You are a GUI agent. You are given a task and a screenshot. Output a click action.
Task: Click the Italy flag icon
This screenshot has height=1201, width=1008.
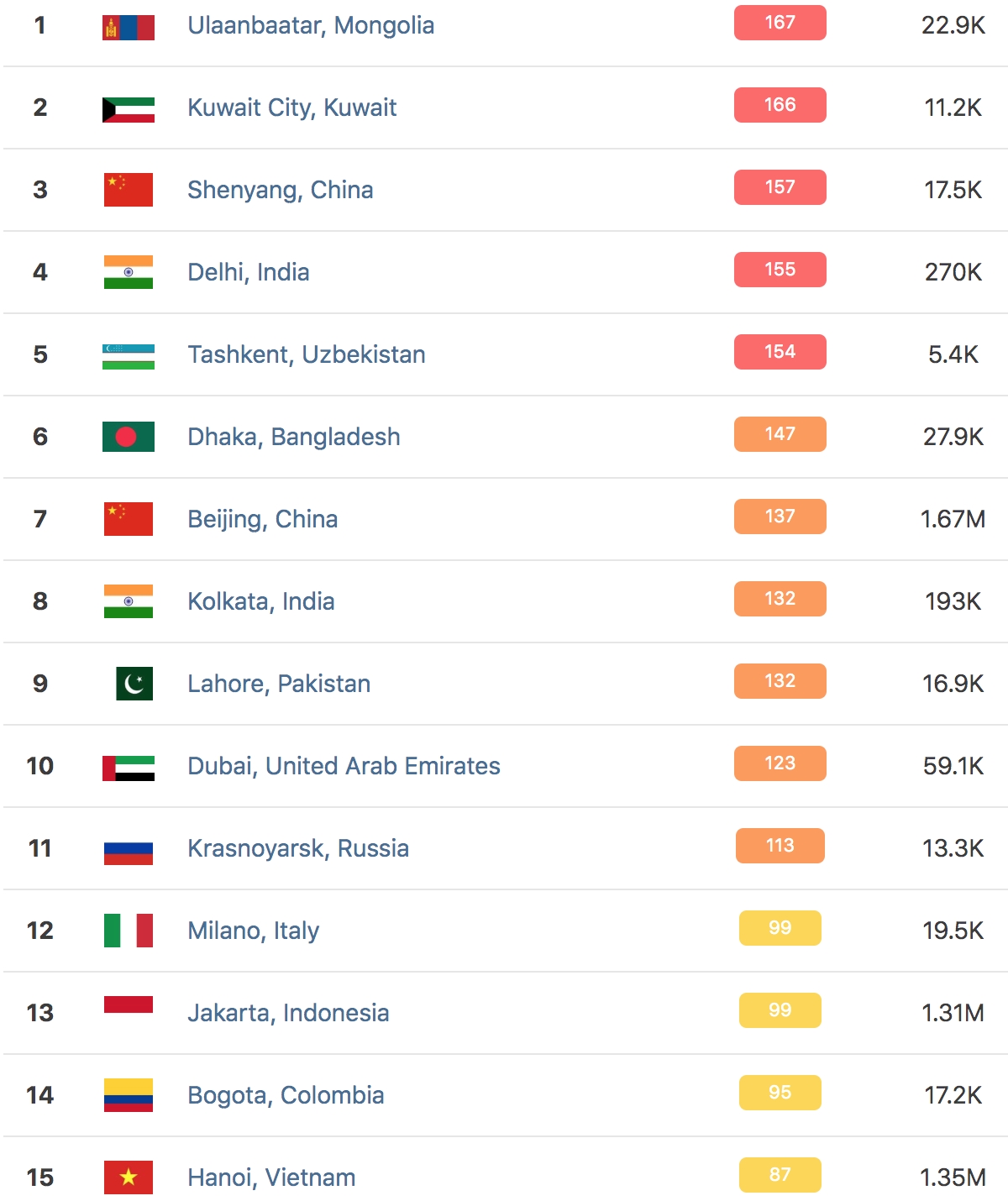tap(129, 931)
